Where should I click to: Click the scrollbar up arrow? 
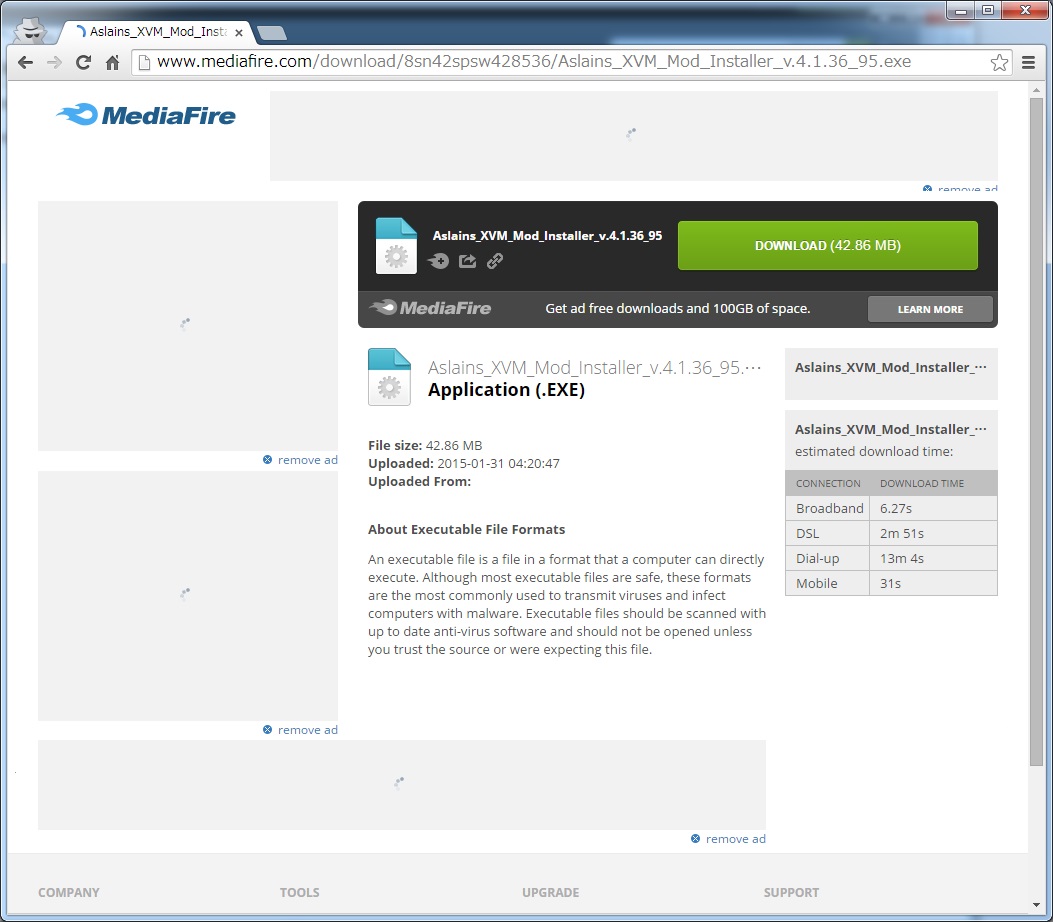[x=1036, y=90]
